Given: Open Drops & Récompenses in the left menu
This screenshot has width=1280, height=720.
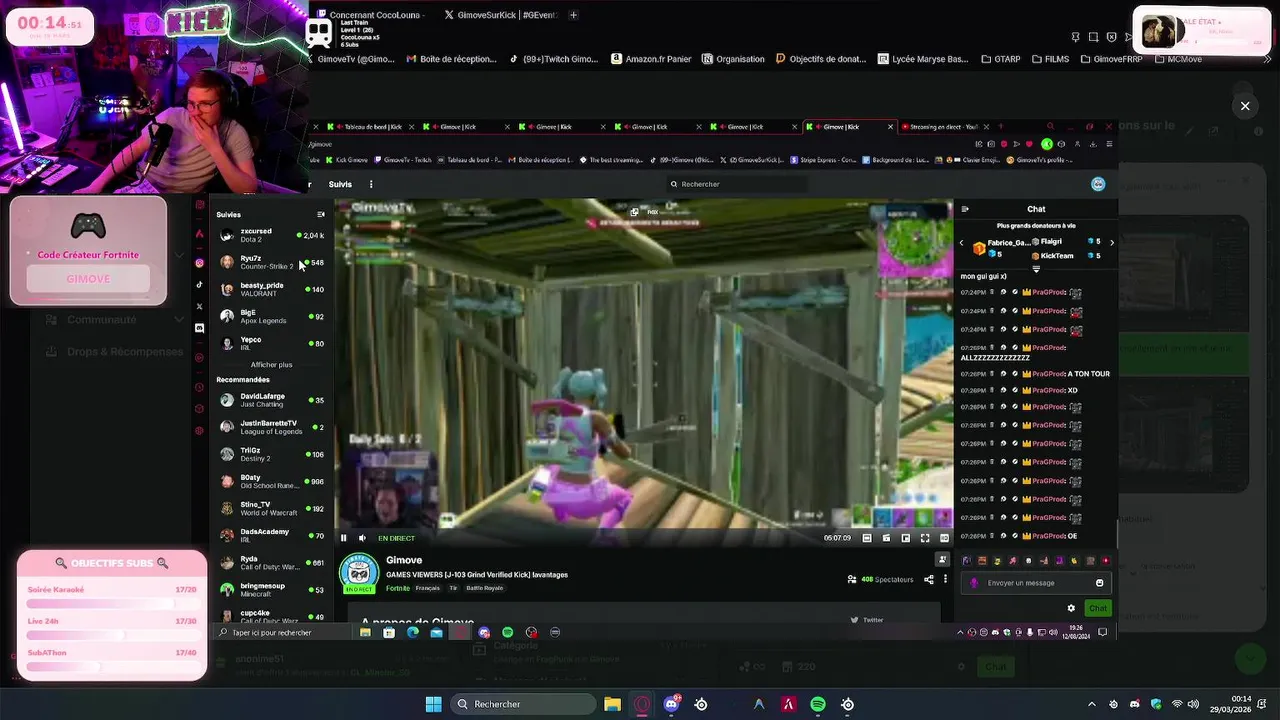Looking at the screenshot, I should click(x=115, y=352).
